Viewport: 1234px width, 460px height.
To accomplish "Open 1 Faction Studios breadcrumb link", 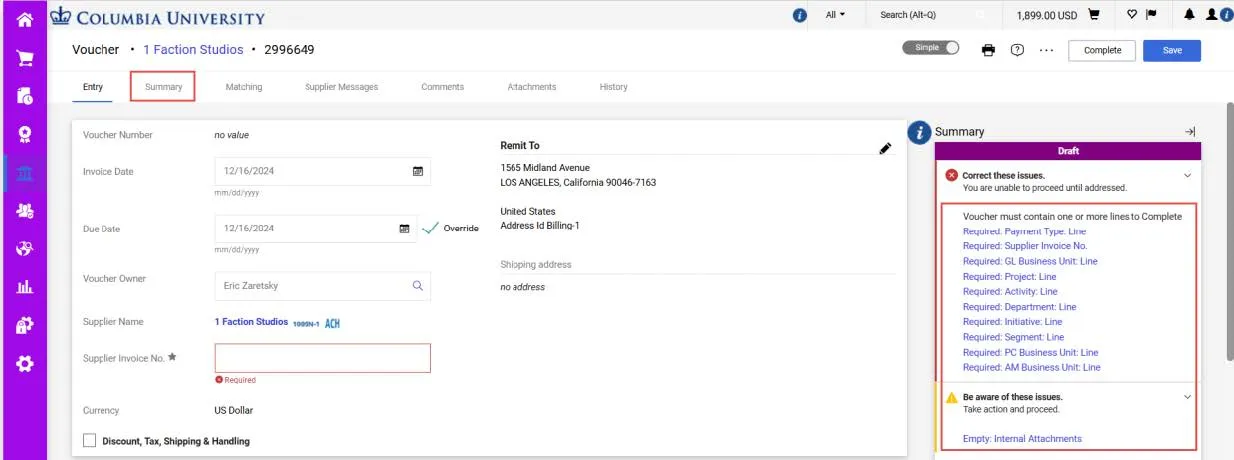I will coord(193,49).
